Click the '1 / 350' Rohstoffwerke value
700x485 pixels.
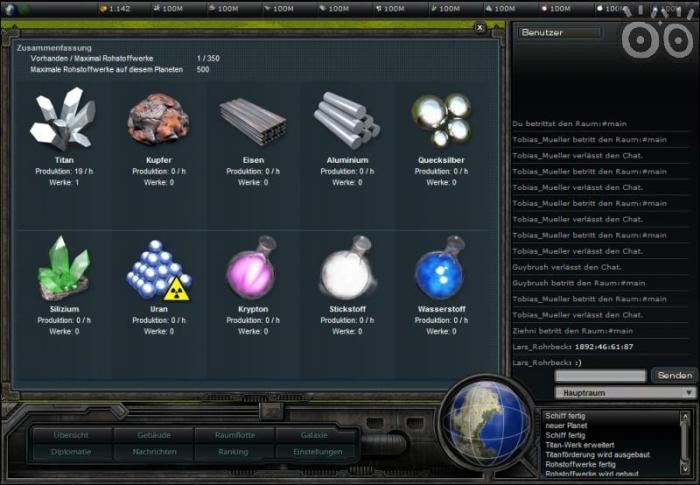208,59
